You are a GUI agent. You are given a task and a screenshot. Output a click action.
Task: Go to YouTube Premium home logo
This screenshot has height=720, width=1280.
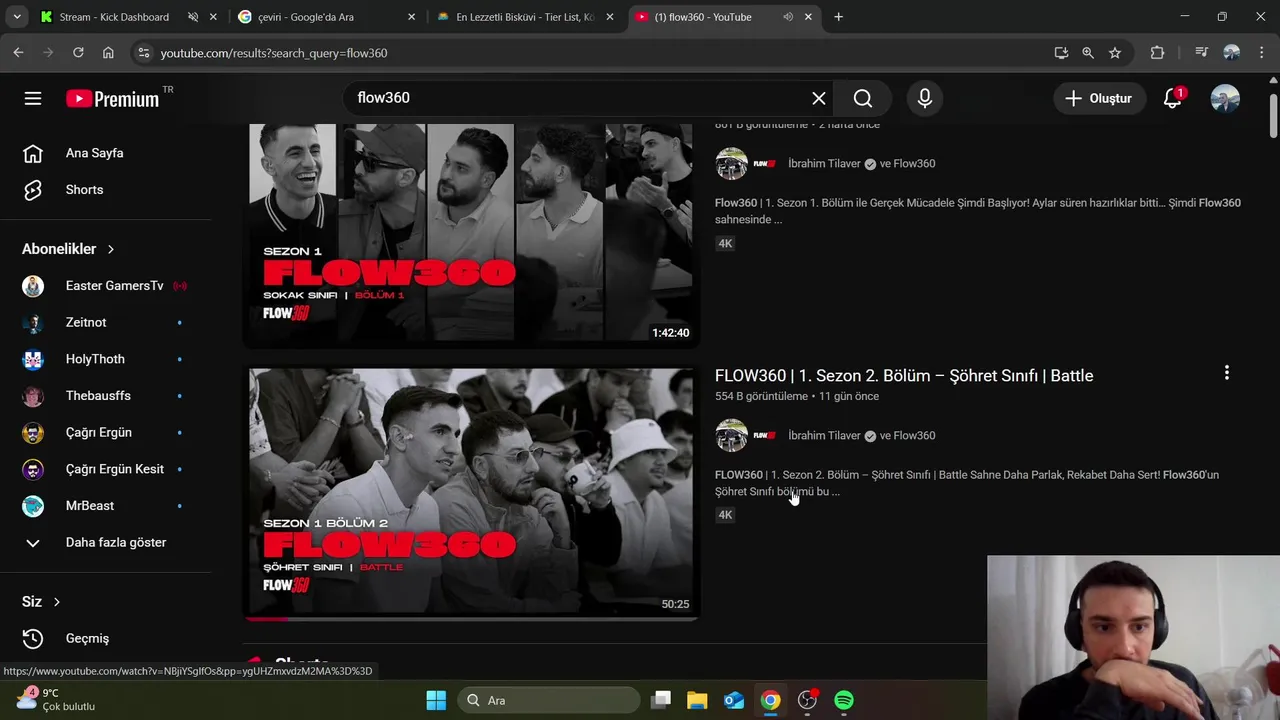[113, 98]
